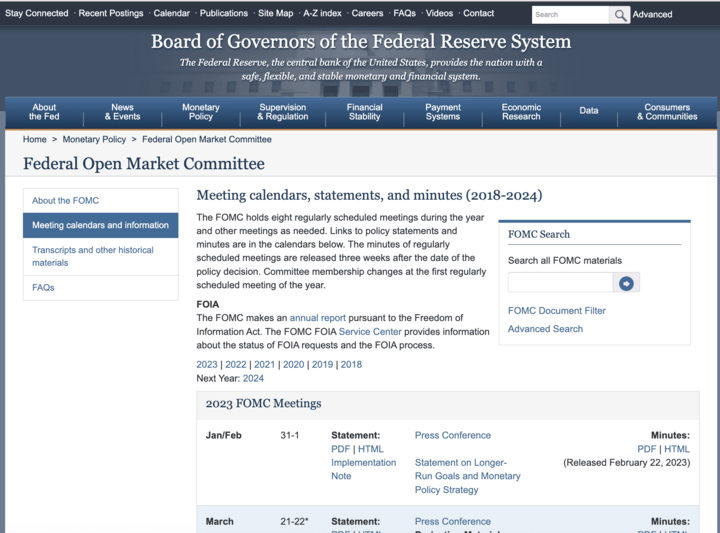Open the Videos link
This screenshot has width=720, height=533.
439,13
